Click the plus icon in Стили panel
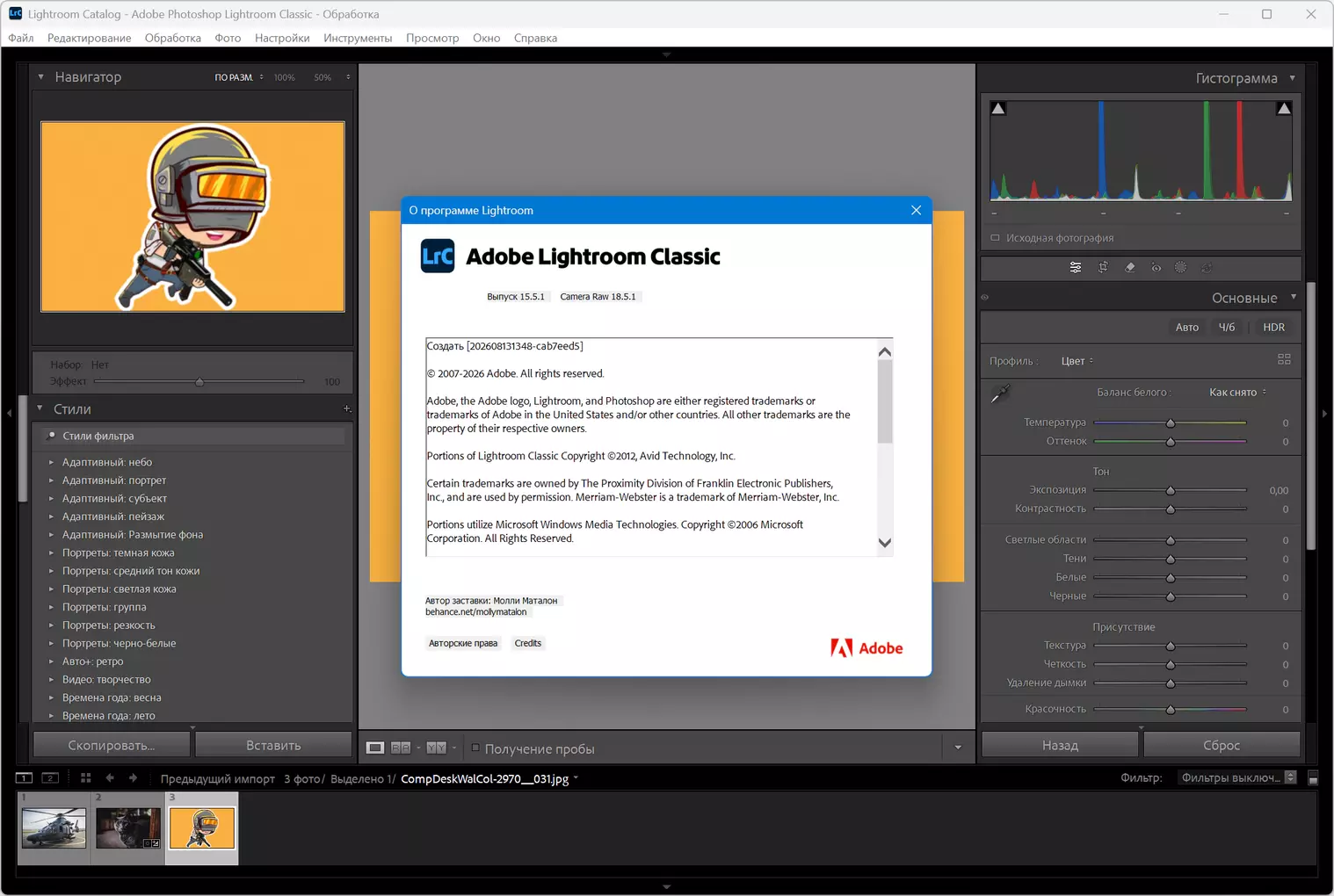The width and height of the screenshot is (1334, 896). click(x=347, y=408)
